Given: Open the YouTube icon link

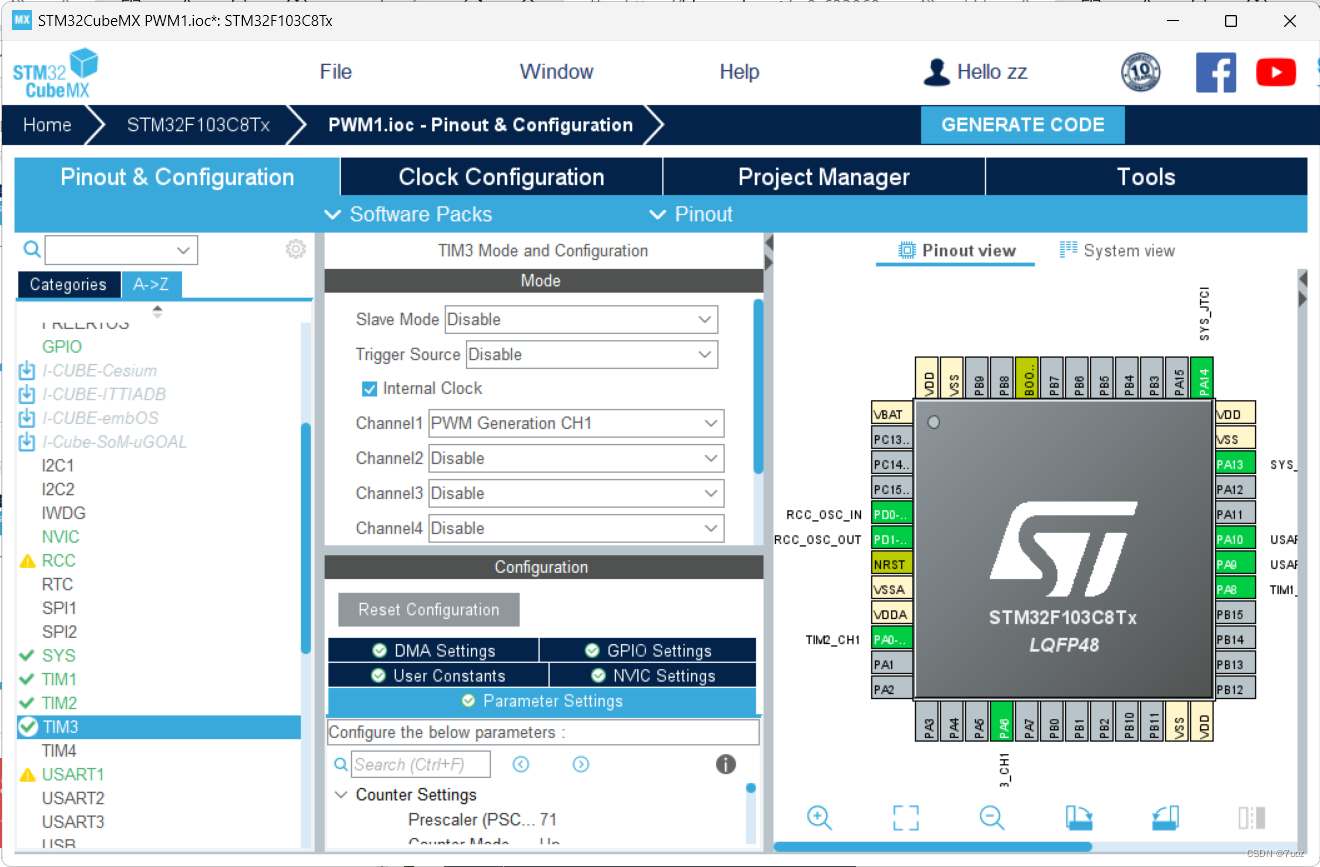Looking at the screenshot, I should click(1276, 72).
